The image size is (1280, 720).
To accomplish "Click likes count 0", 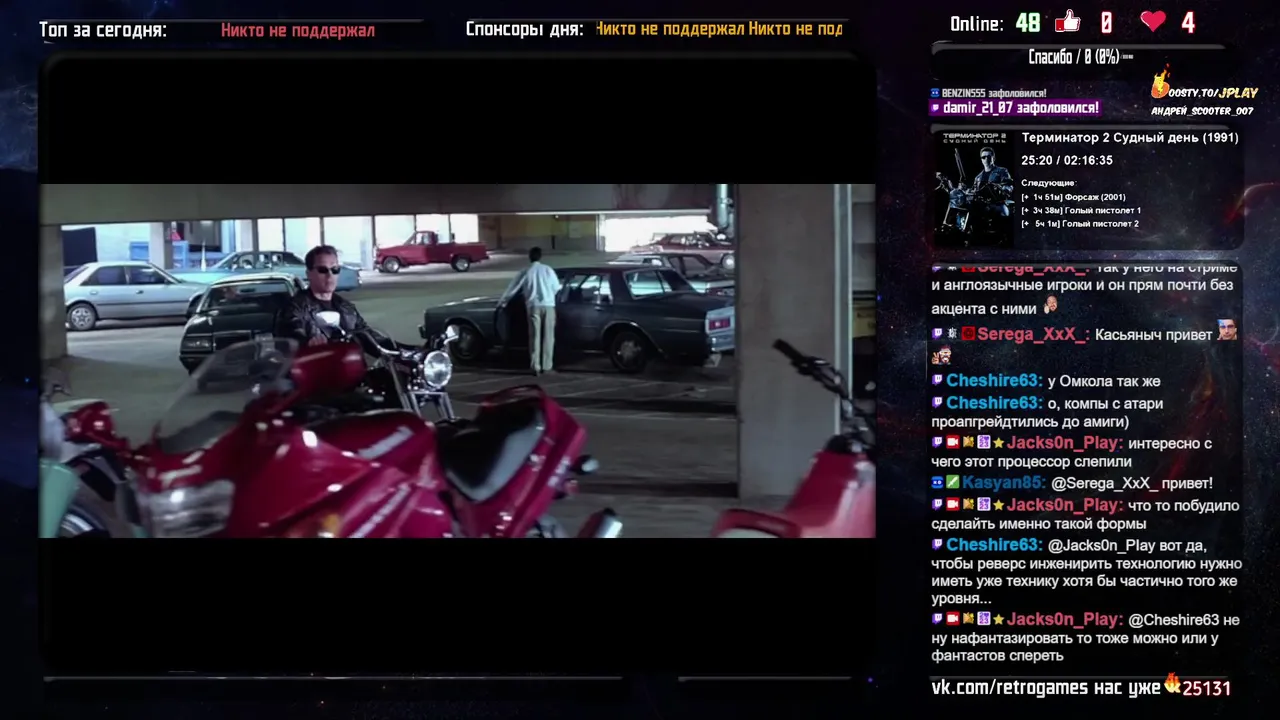I will pyautogui.click(x=1106, y=23).
